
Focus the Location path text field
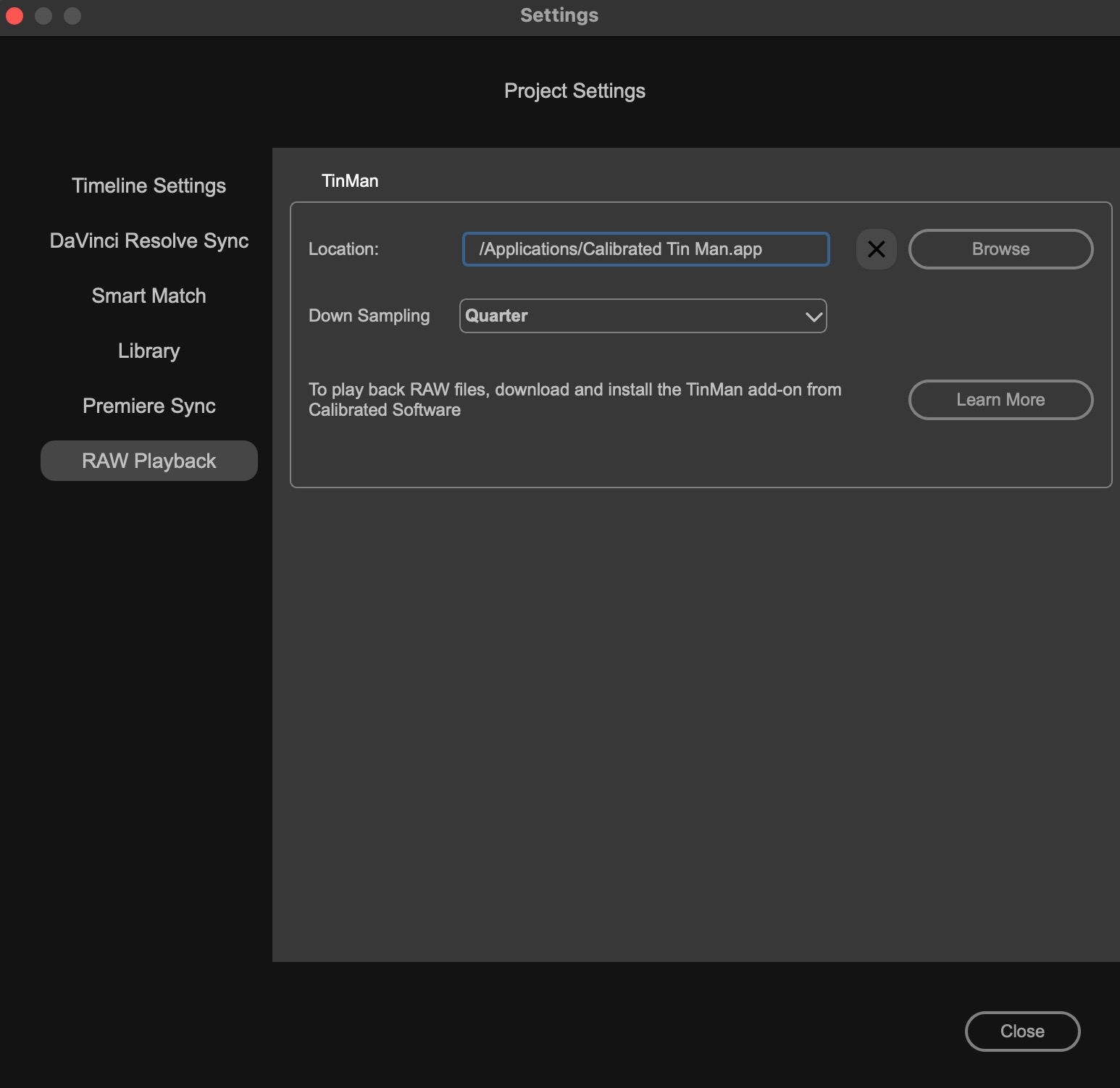645,249
